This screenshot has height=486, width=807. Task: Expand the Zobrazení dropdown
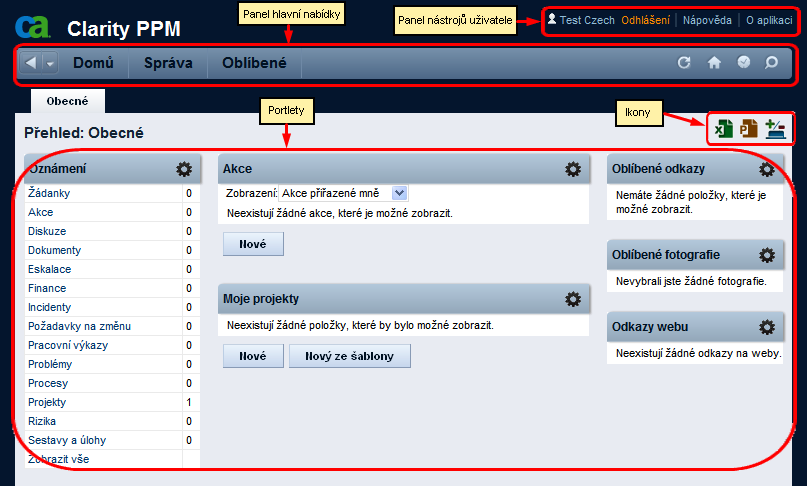[x=399, y=193]
